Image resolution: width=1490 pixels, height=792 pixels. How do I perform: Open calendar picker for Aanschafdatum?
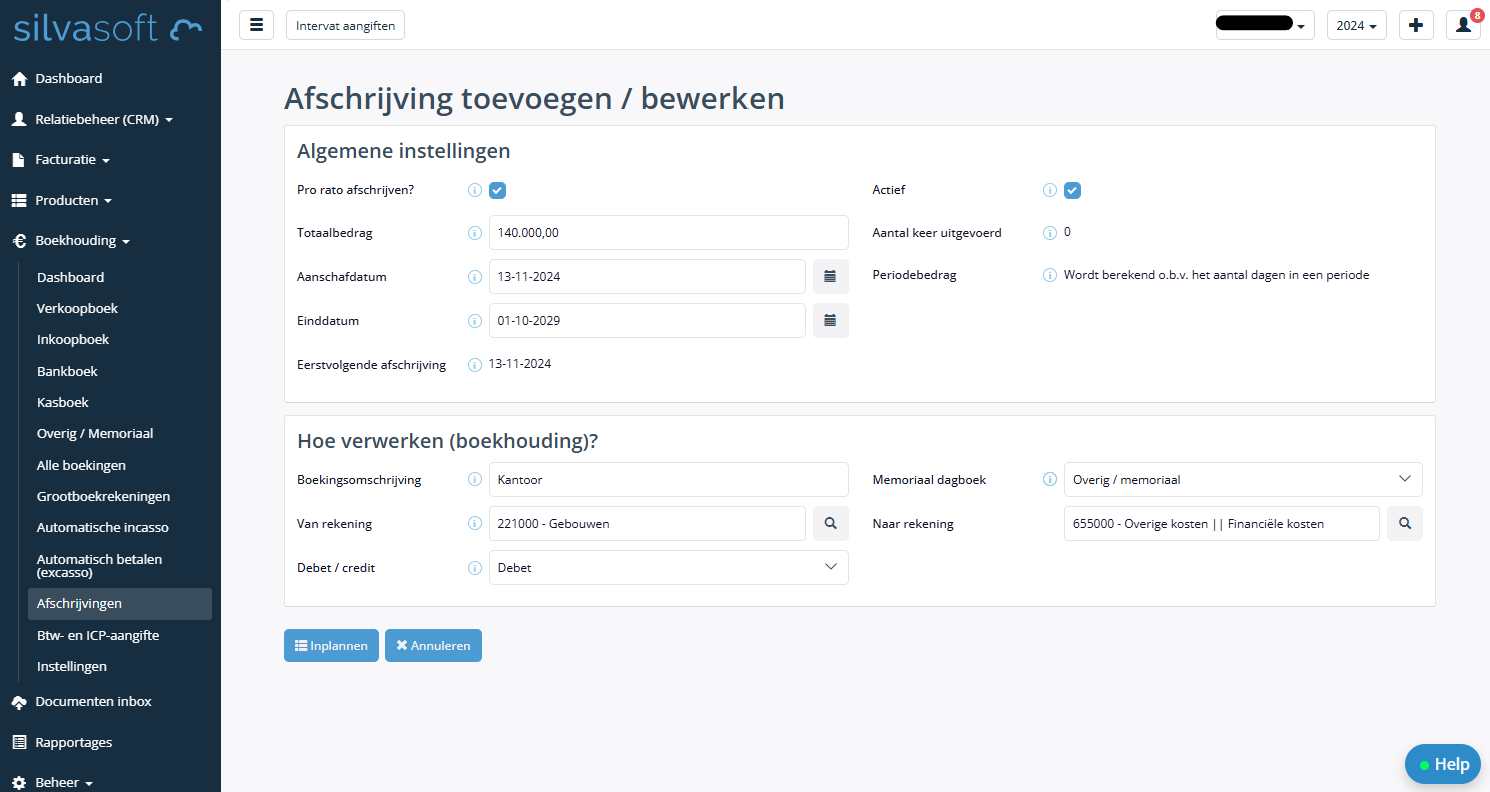[x=830, y=277]
